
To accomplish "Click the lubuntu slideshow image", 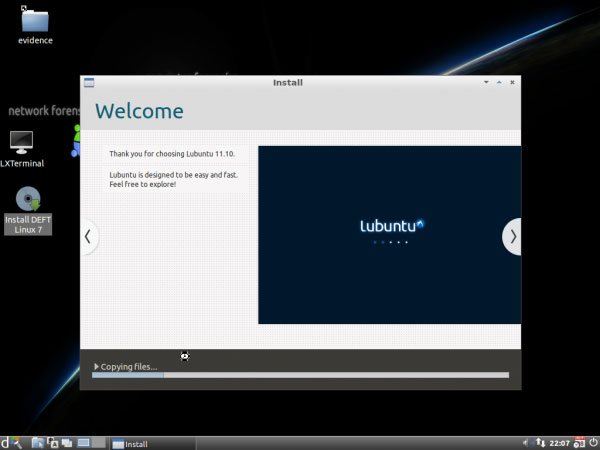I will [x=390, y=235].
